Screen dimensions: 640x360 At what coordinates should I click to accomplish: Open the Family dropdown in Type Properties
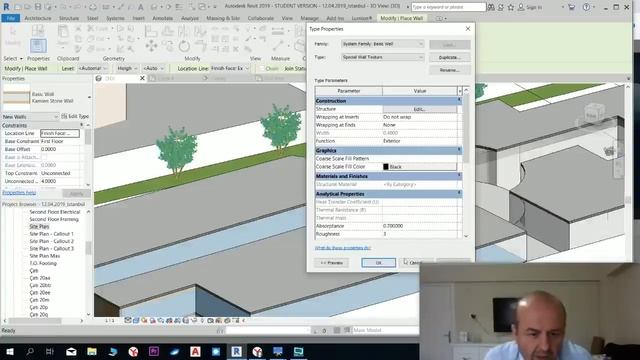382,44
